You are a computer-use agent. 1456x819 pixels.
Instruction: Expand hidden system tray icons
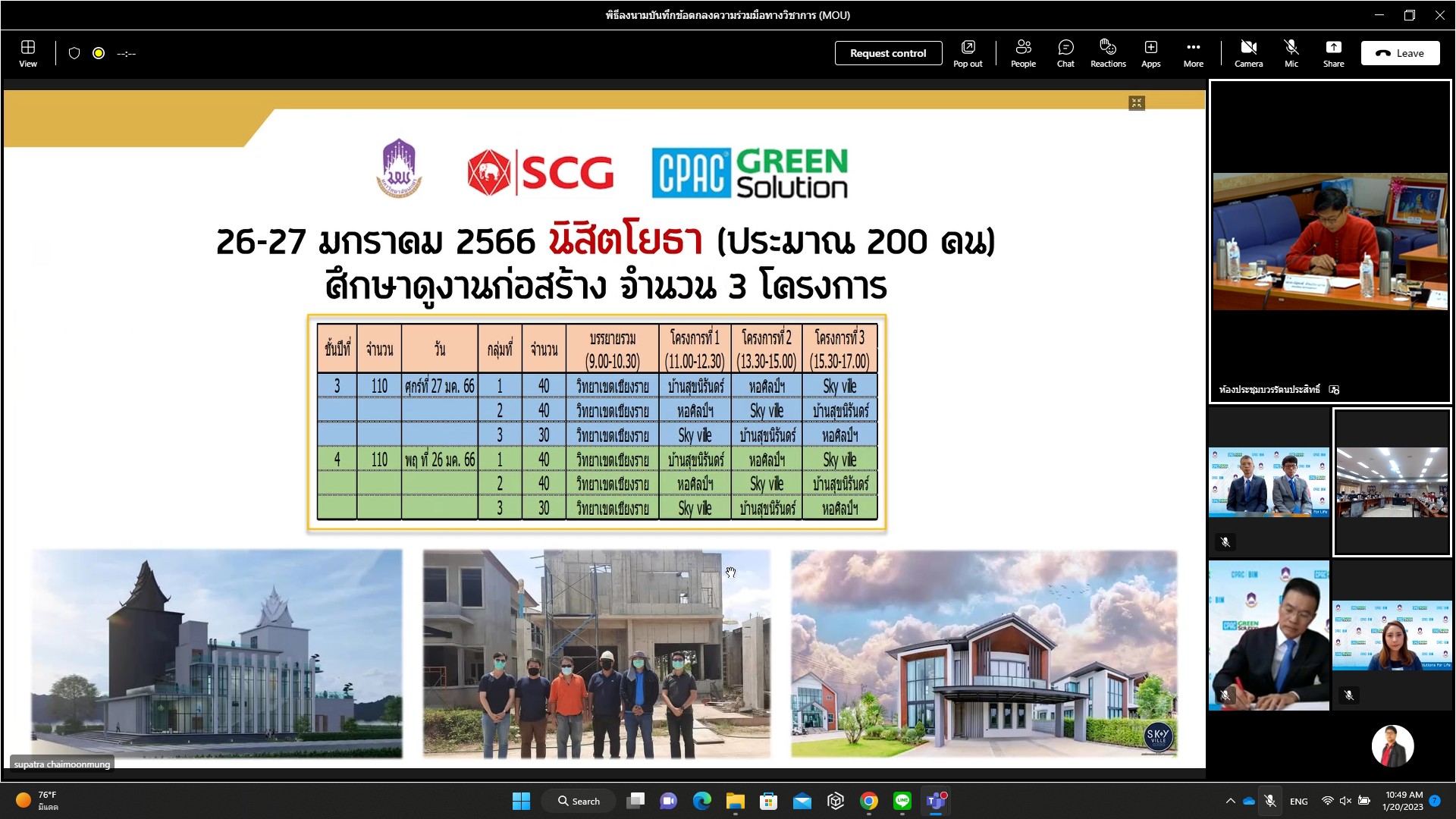1229,801
